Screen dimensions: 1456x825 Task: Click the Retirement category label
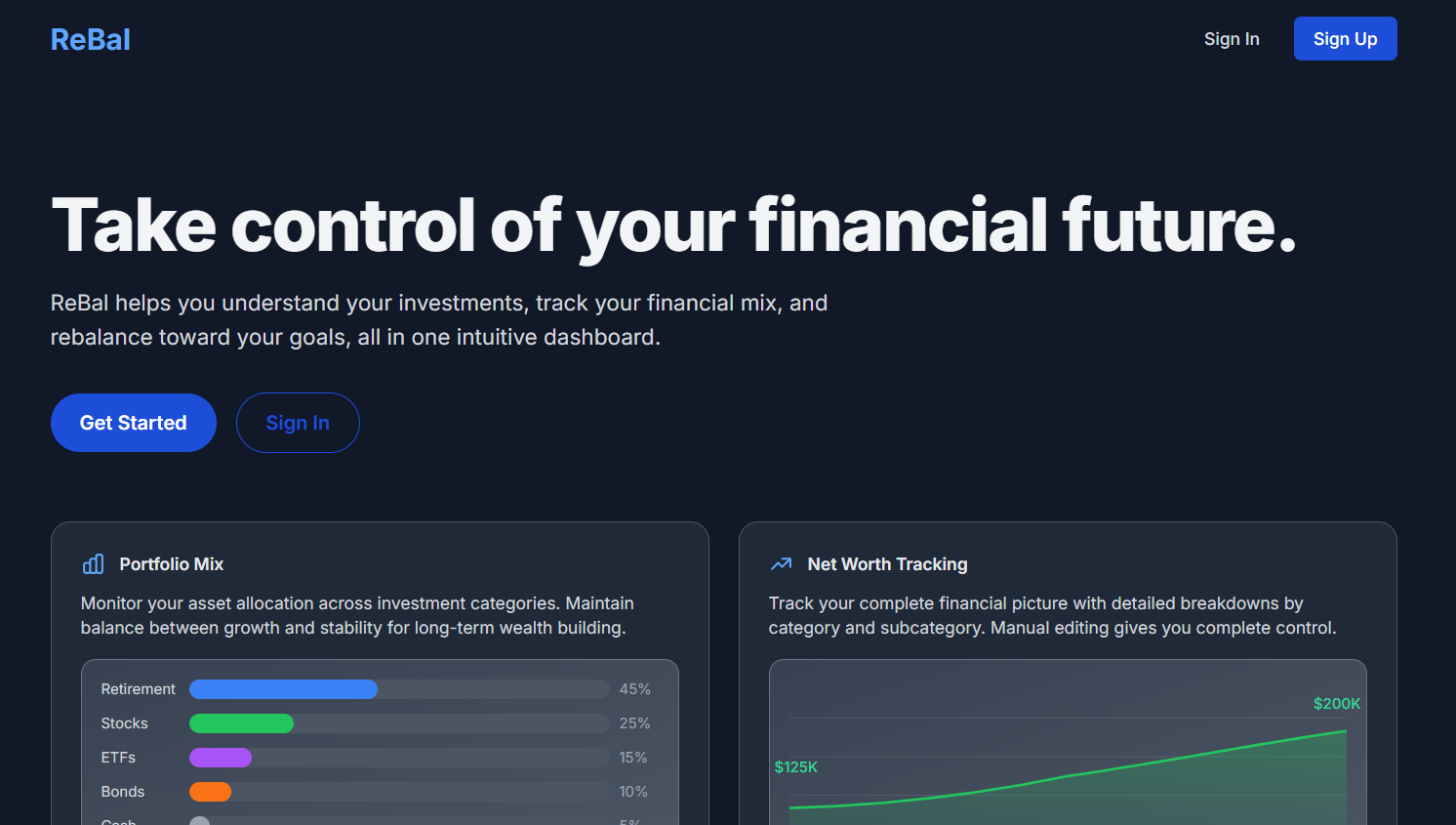(x=139, y=689)
